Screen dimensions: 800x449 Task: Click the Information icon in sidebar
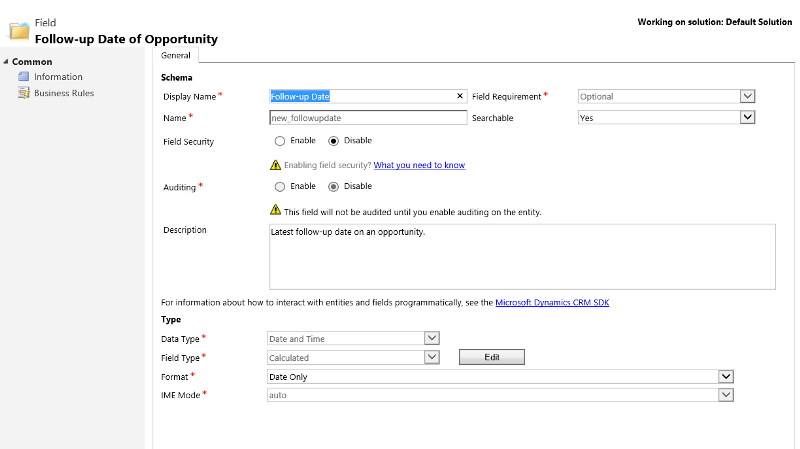tap(24, 77)
